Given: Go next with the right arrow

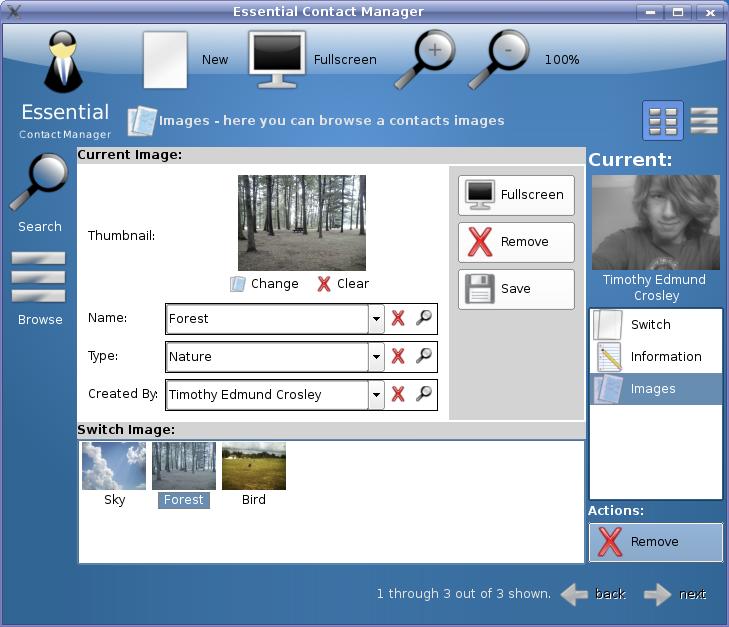Looking at the screenshot, I should pos(657,594).
